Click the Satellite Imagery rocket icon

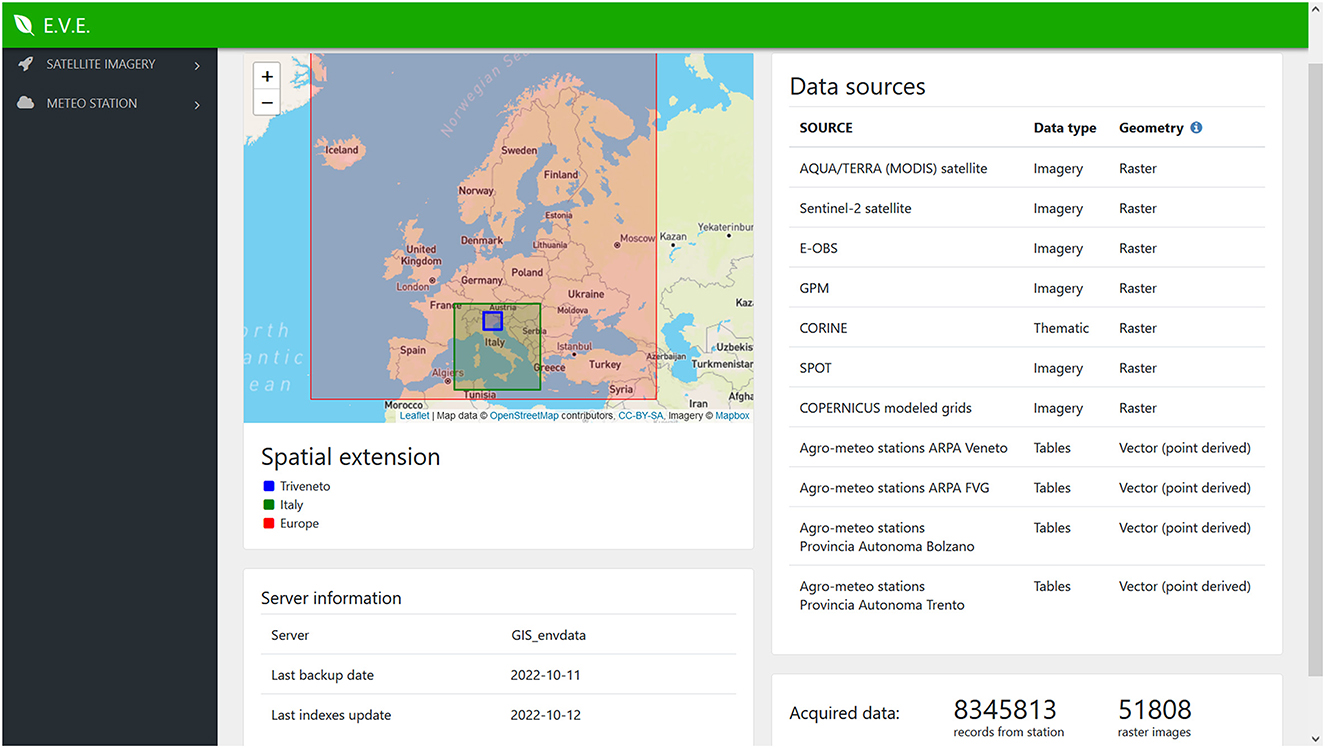point(26,64)
